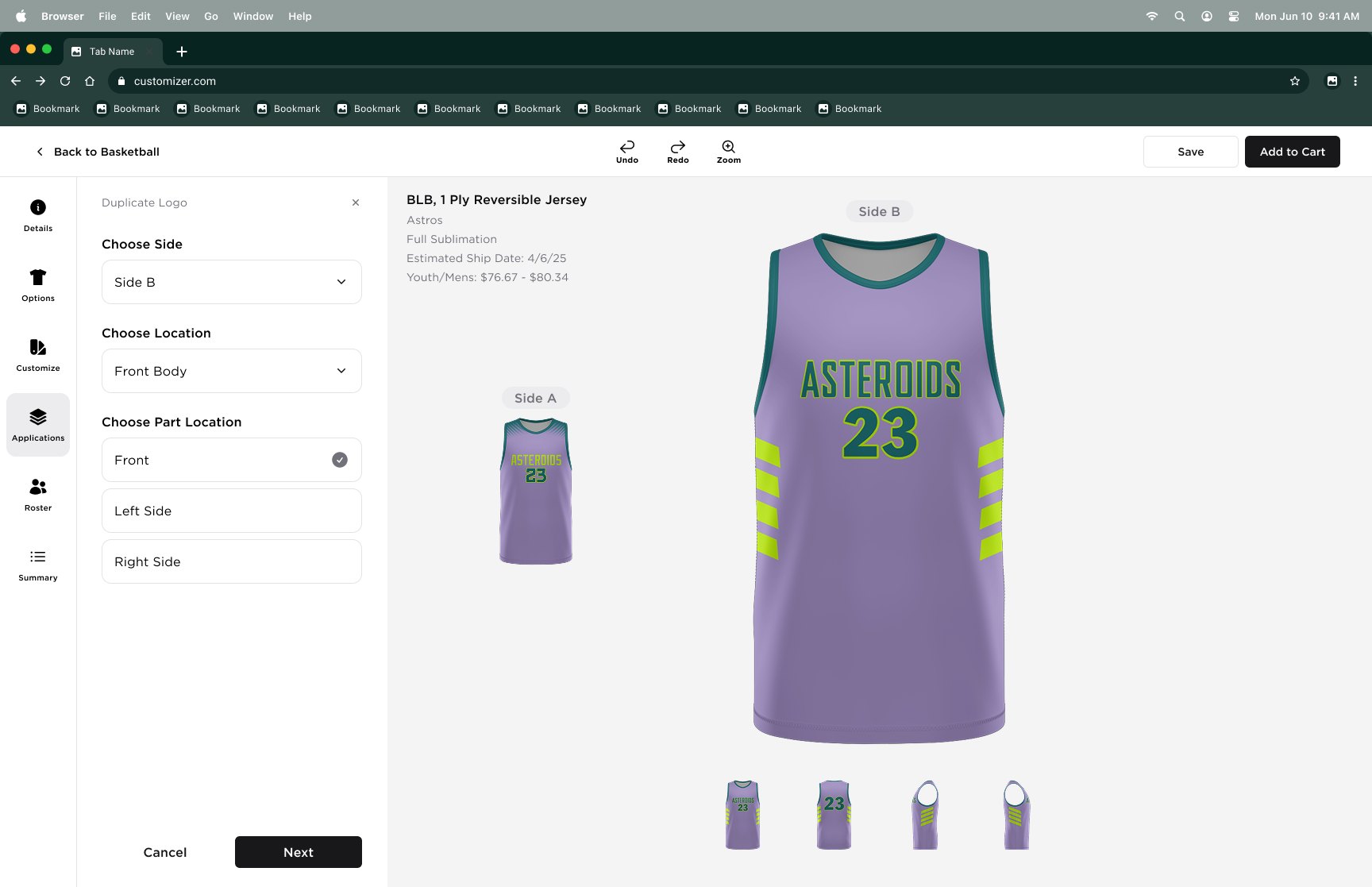
Task: Select the back view thumbnail showing only 23
Action: coord(834,815)
